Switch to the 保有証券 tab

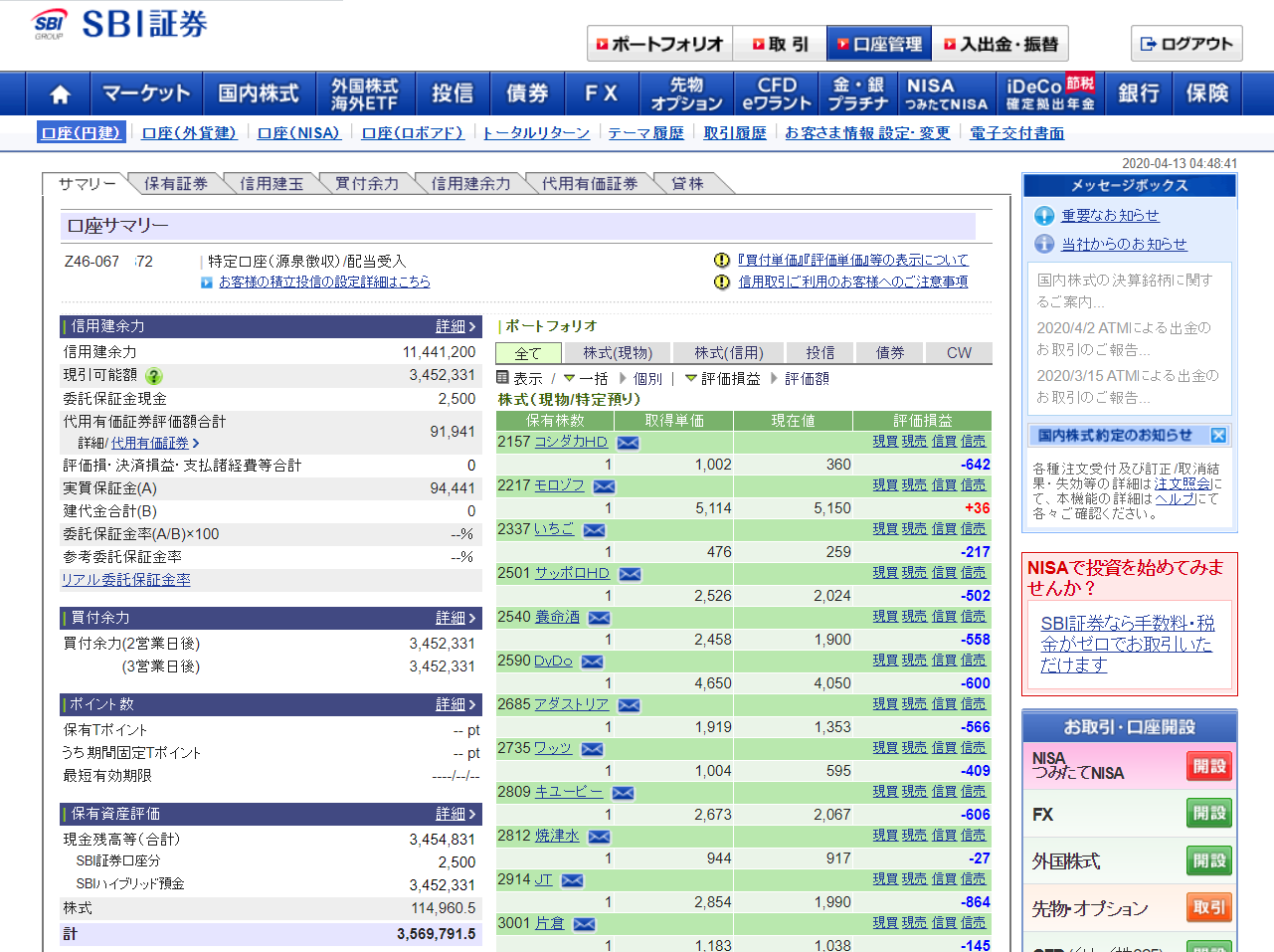point(176,184)
